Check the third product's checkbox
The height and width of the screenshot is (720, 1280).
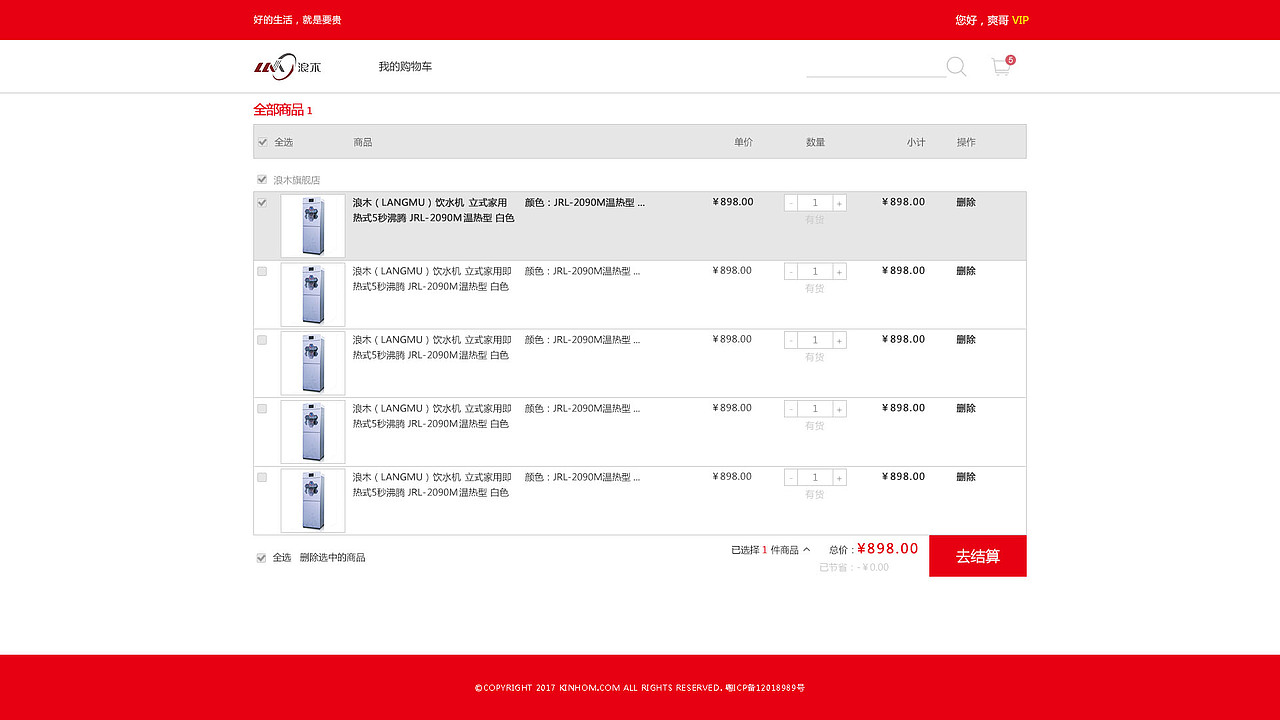tap(262, 340)
